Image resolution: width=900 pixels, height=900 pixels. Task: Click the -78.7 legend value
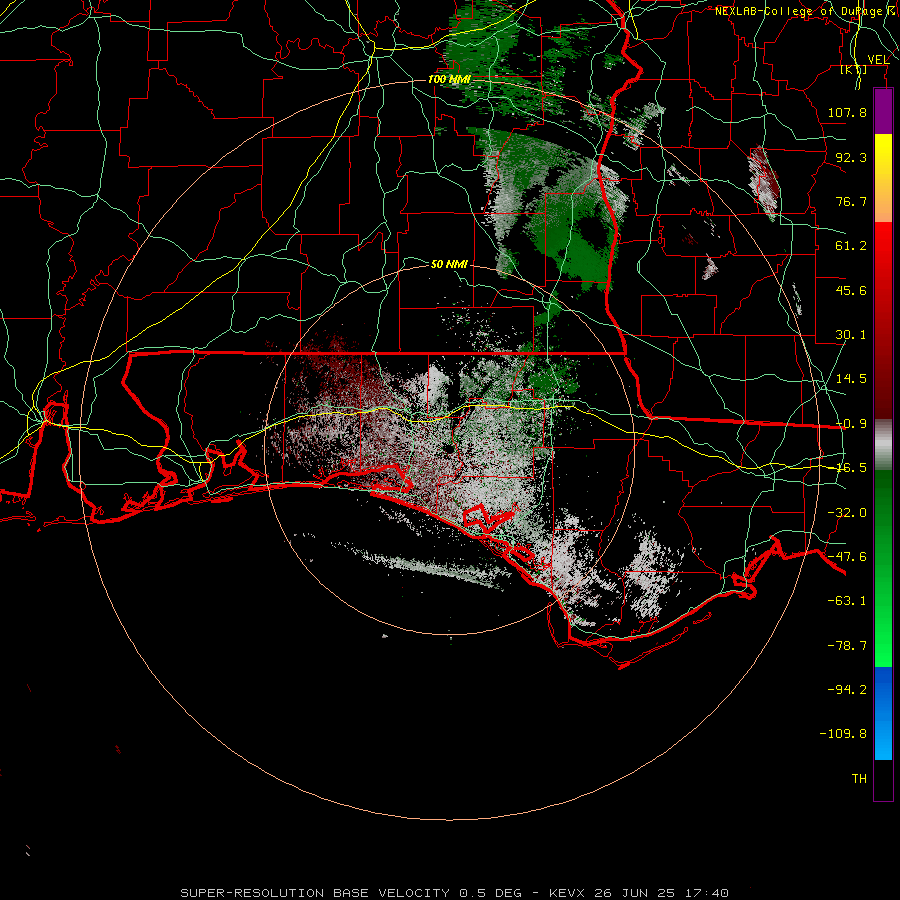click(x=847, y=646)
